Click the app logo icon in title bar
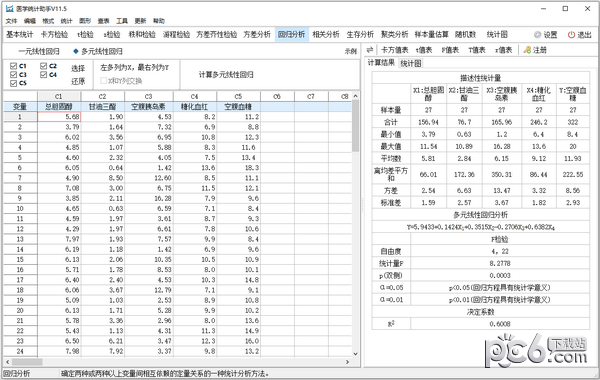 tap(10, 8)
